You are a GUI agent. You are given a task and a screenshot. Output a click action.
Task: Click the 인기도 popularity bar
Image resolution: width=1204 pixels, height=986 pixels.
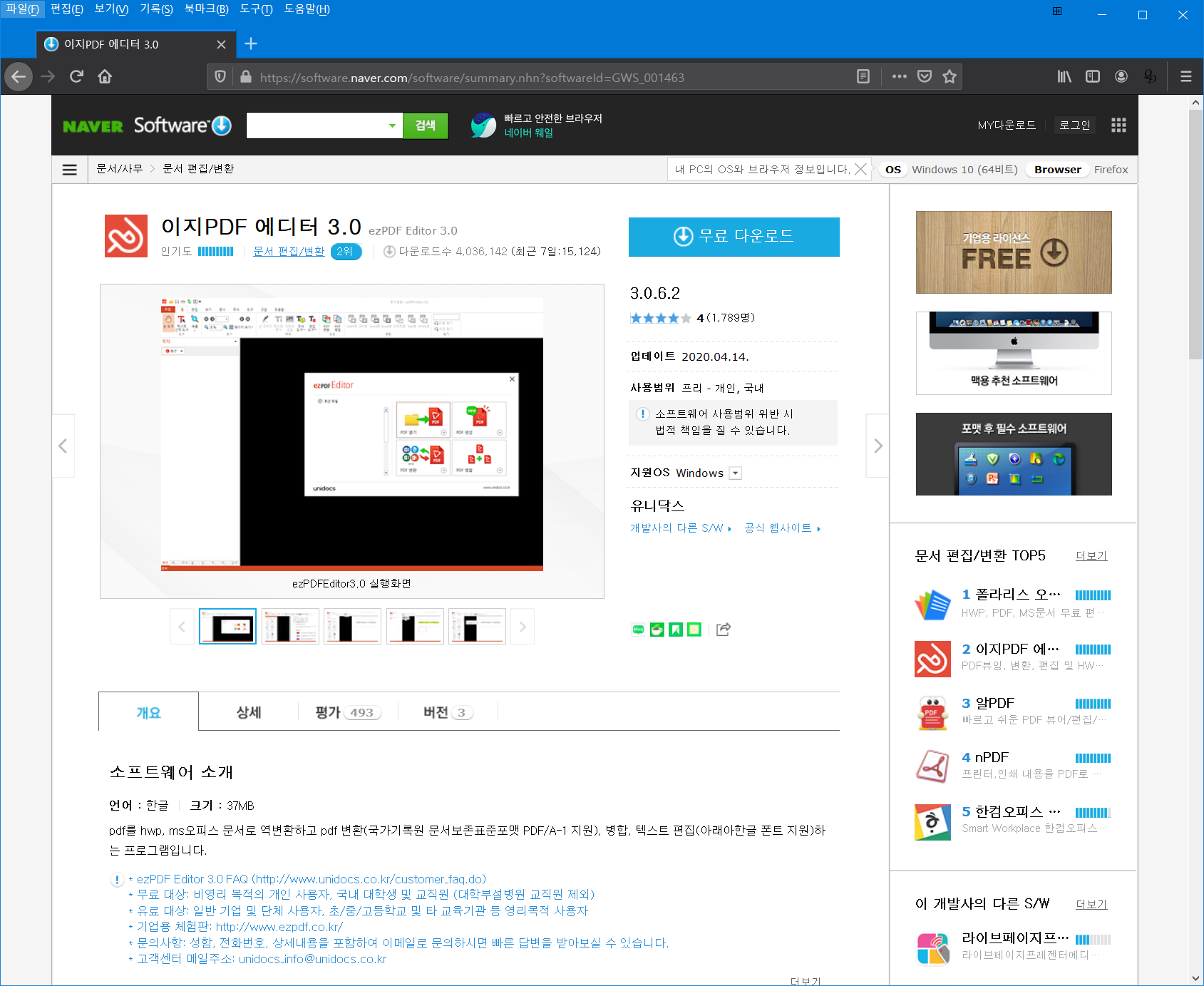pyautogui.click(x=215, y=252)
